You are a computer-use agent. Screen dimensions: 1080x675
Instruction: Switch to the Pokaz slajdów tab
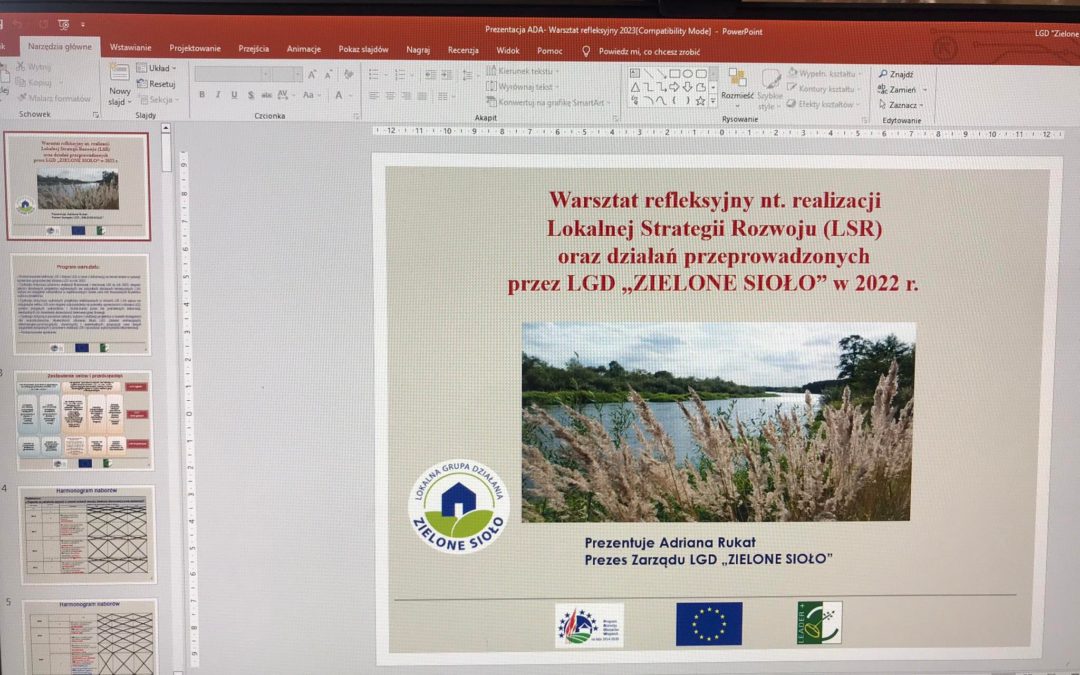click(x=363, y=50)
